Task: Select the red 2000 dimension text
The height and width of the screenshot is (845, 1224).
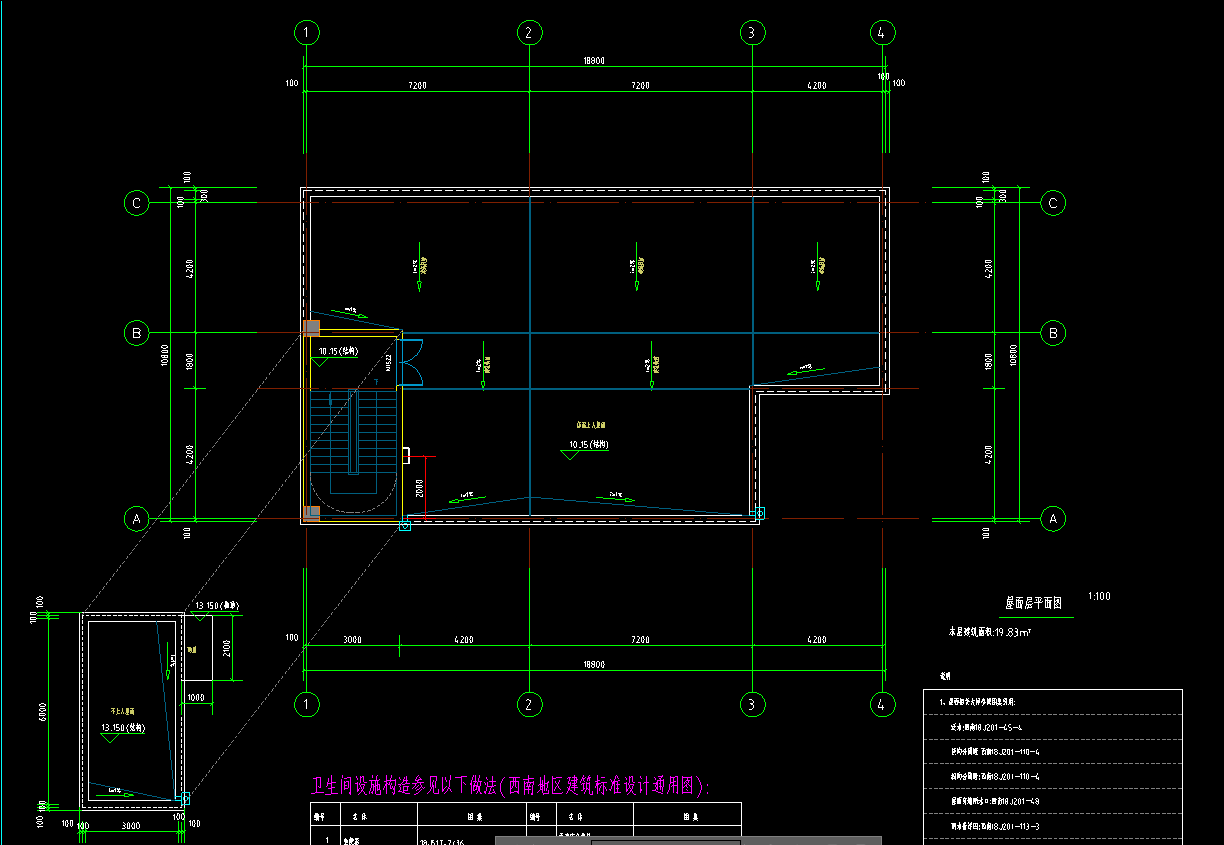Action: 419,489
